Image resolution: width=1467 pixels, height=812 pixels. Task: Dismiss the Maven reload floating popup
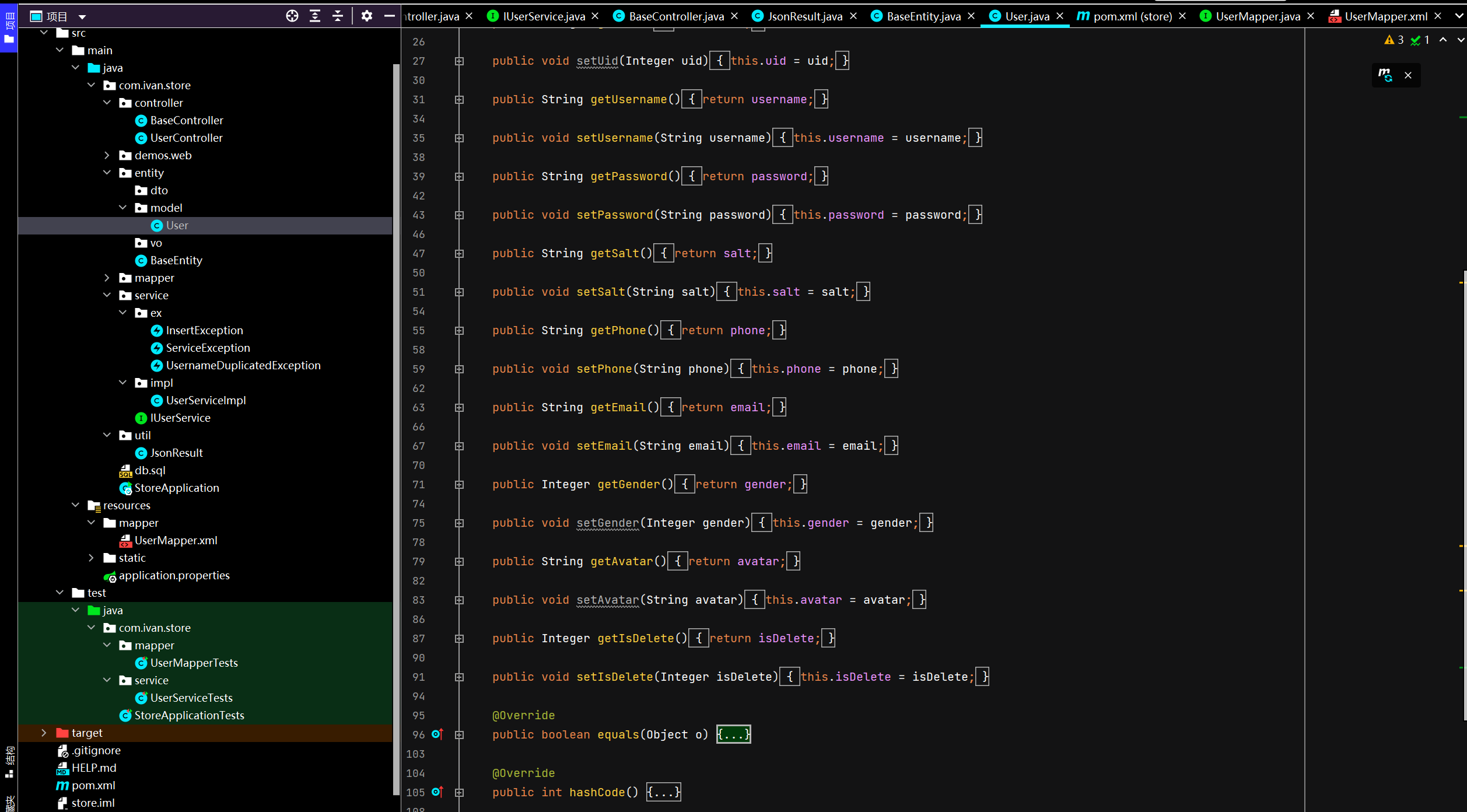1408,75
